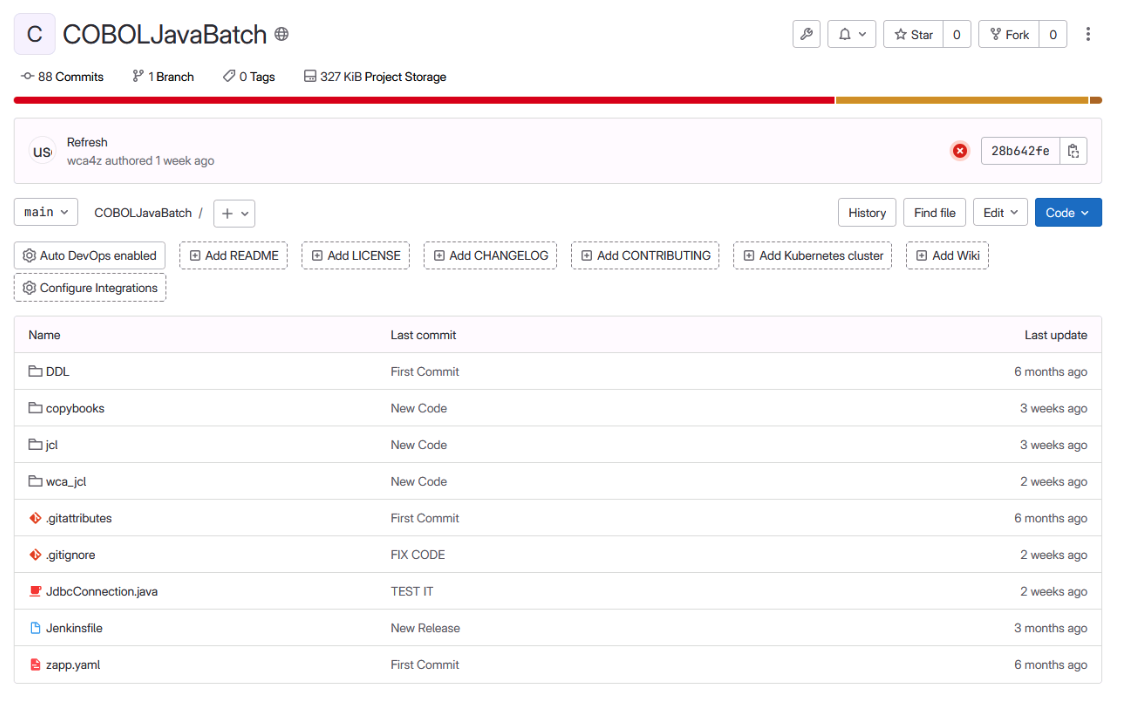View the forks count number
Image resolution: width=1147 pixels, height=709 pixels.
1053,34
